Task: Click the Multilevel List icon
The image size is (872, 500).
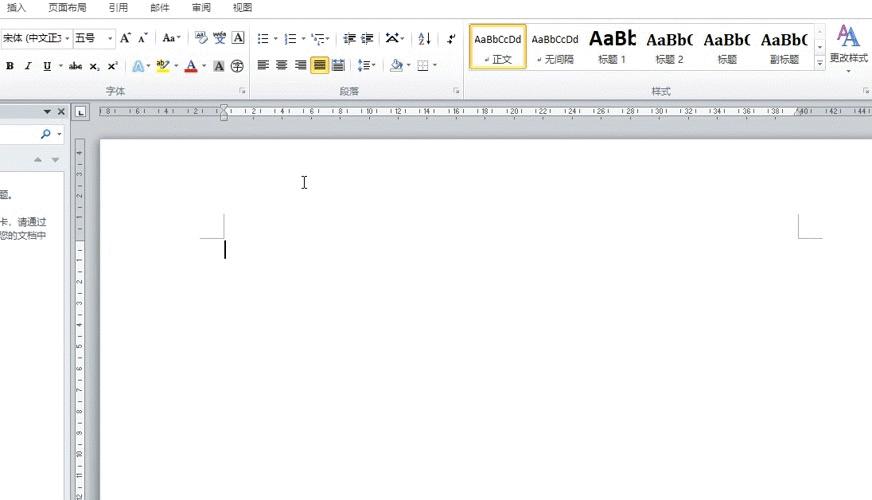Action: point(318,38)
